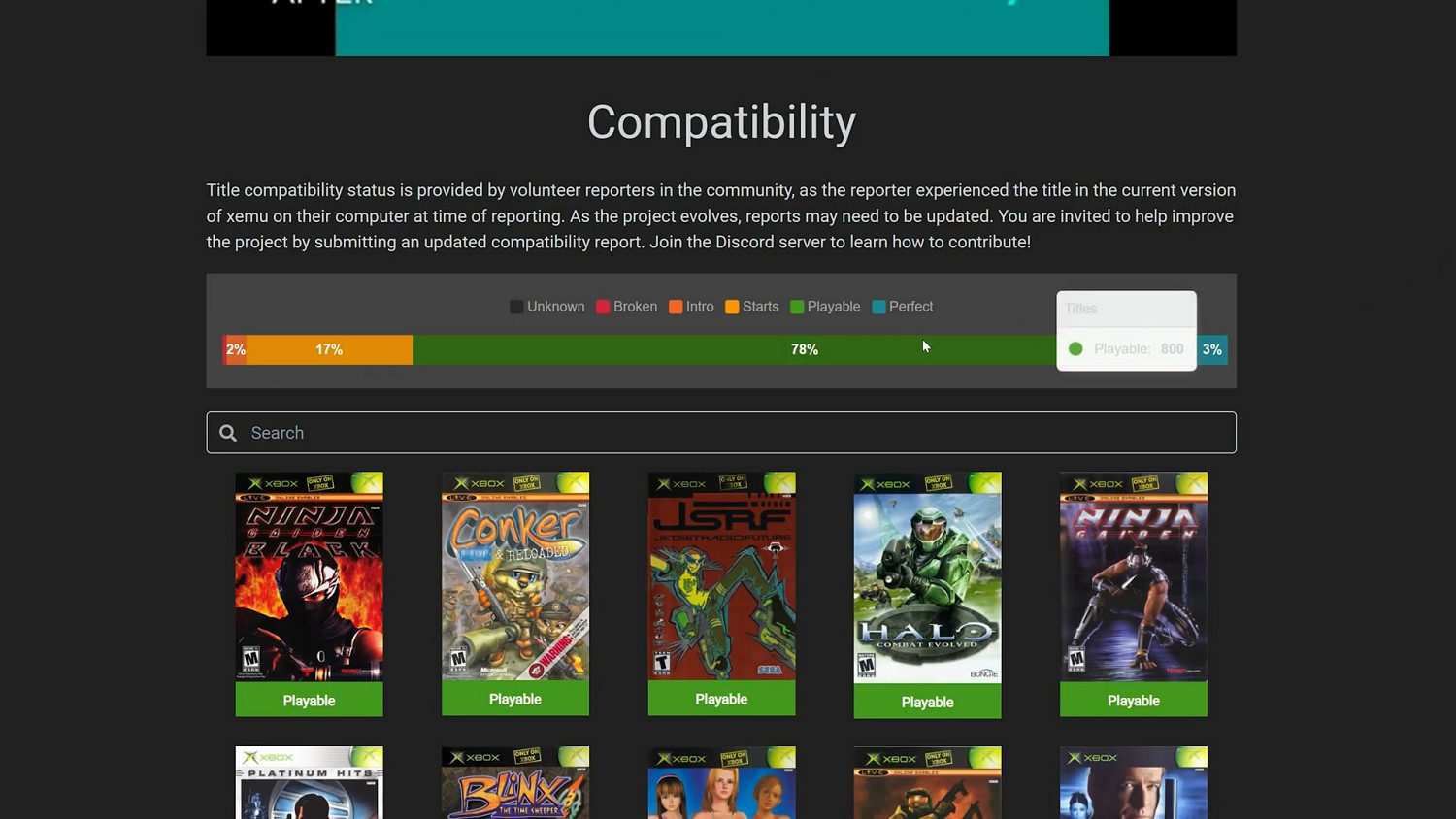The width and height of the screenshot is (1456, 819).
Task: Open Blinx The Time Sweeper cover
Action: click(515, 783)
